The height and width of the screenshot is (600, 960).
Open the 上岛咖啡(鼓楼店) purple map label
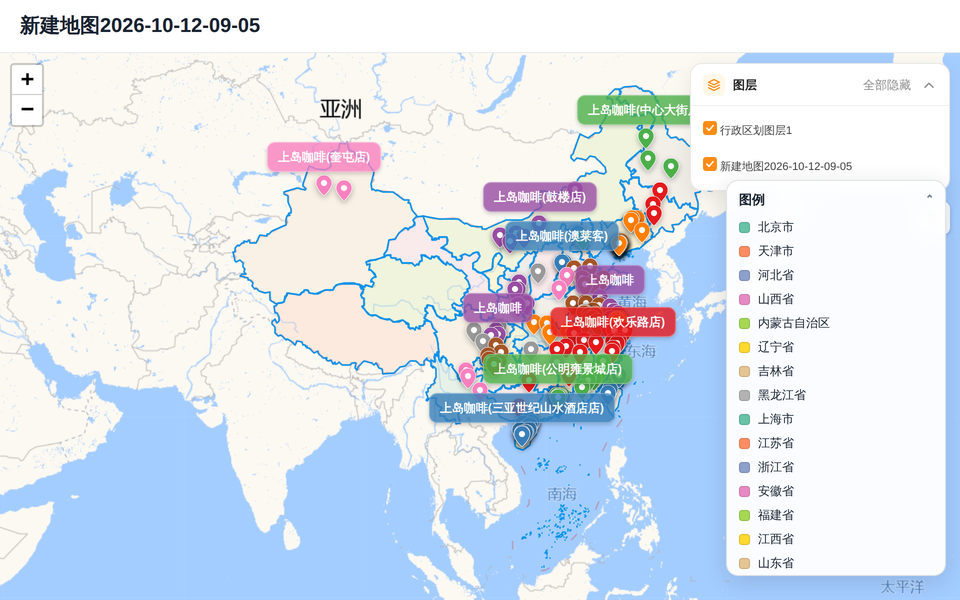coord(539,197)
